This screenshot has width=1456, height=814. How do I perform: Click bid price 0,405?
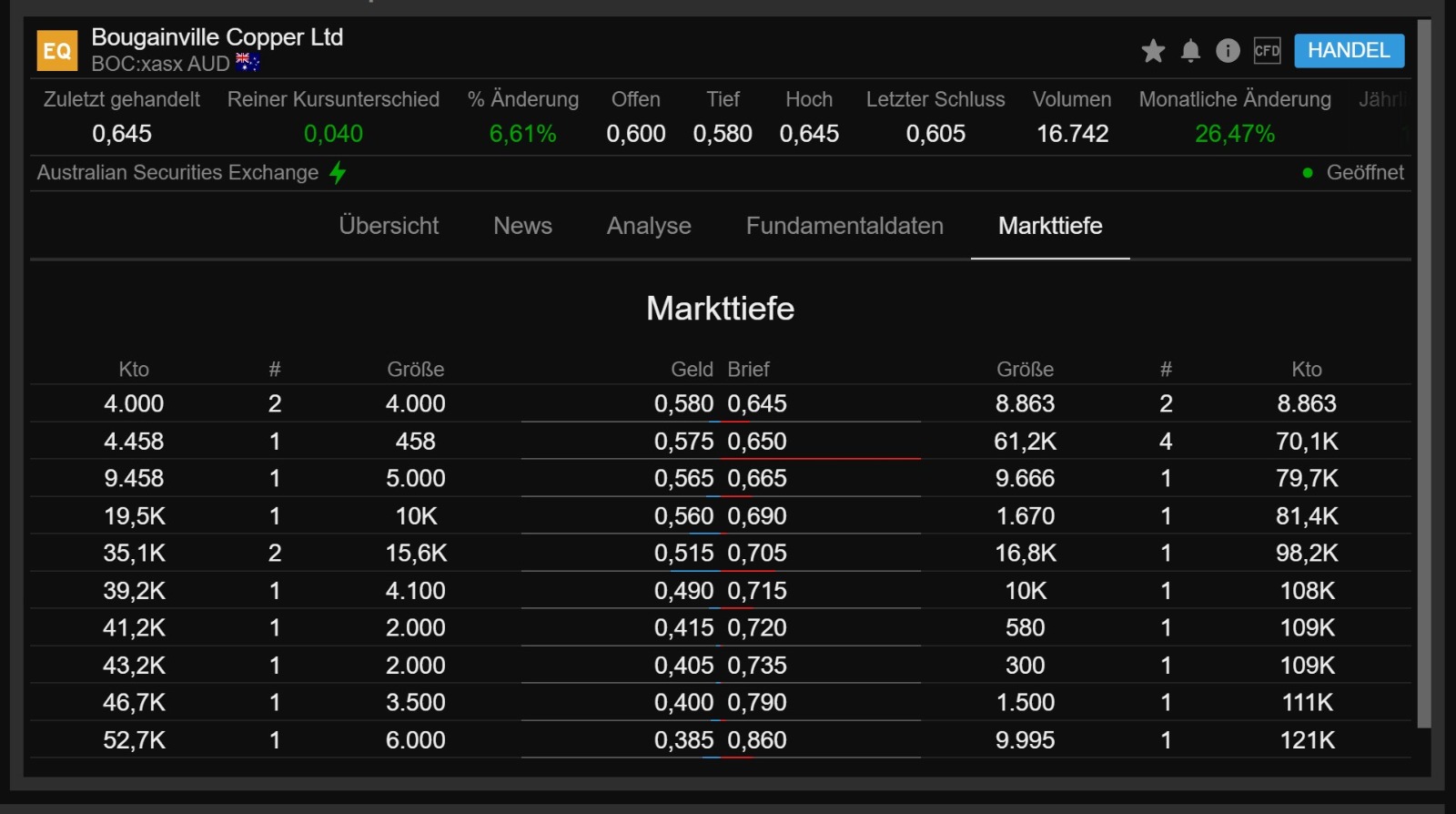683,666
